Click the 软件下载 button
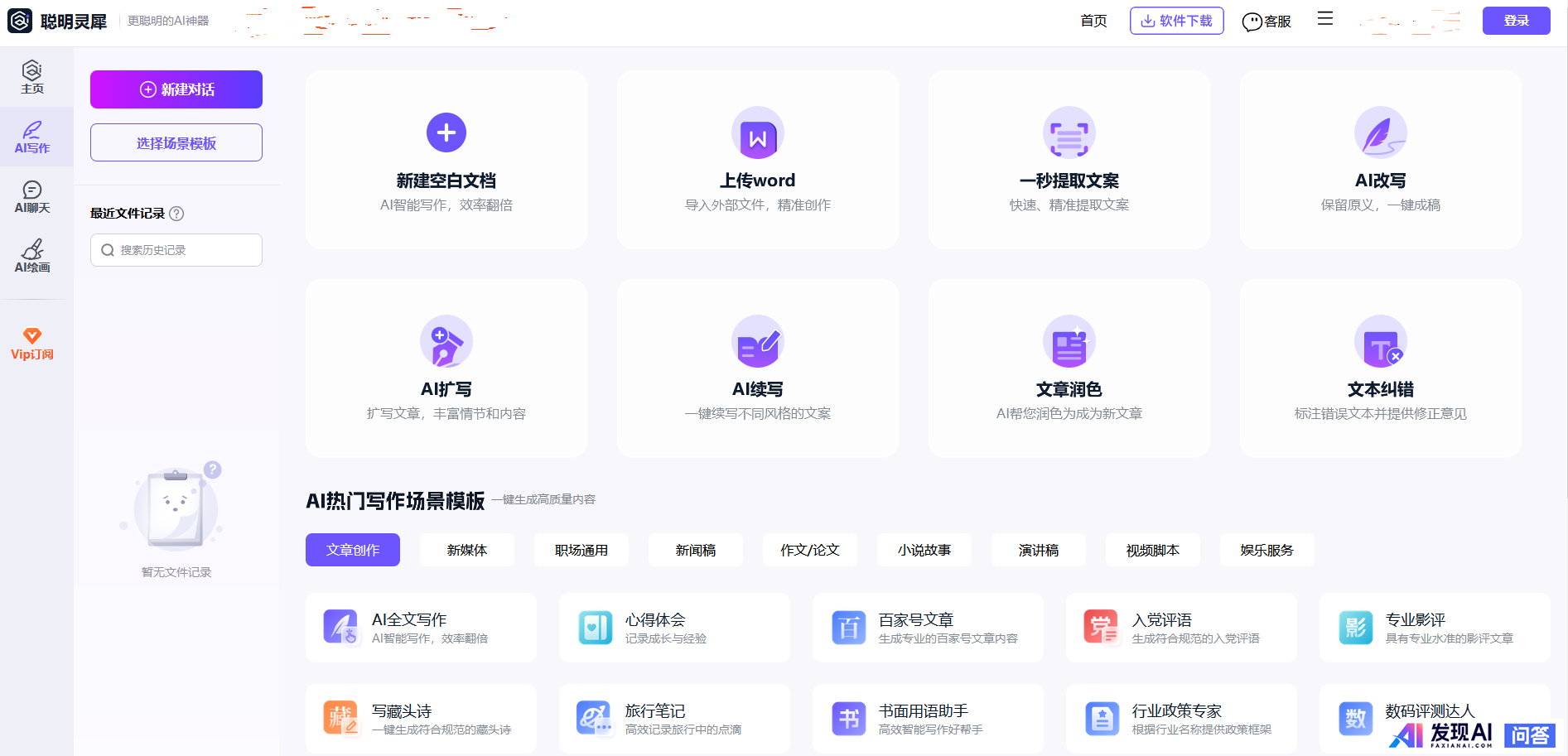Screen dimensions: 1568x756 pos(1176,21)
